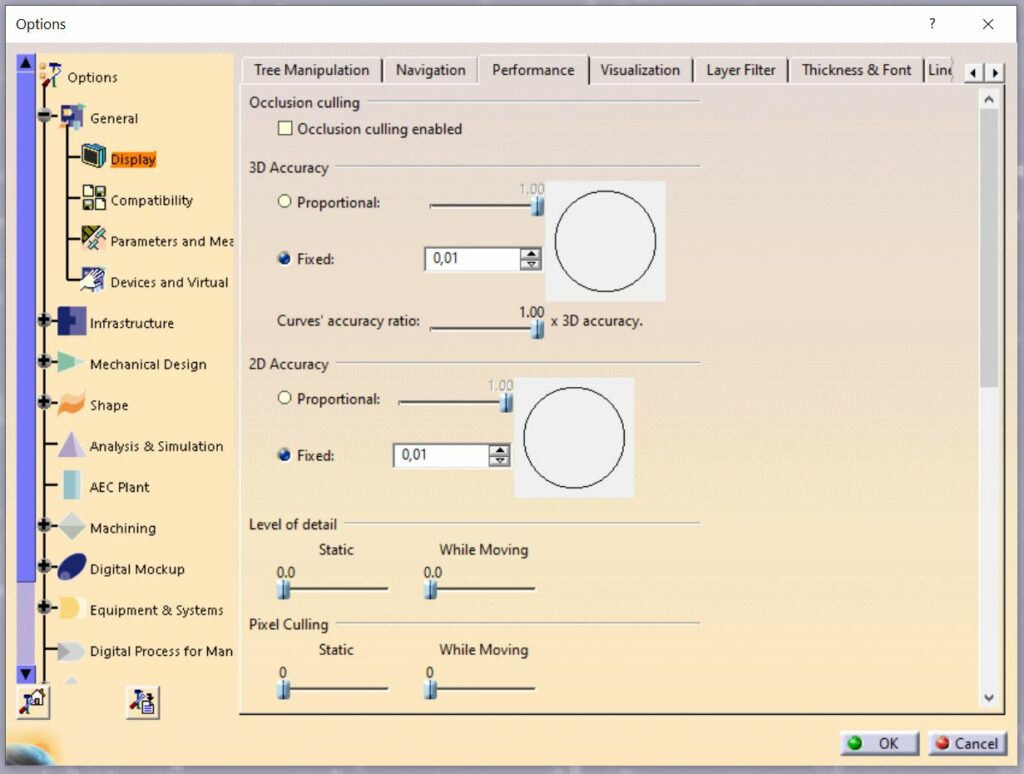The height and width of the screenshot is (774, 1024).
Task: Confirm settings with the OK button
Action: coord(878,743)
